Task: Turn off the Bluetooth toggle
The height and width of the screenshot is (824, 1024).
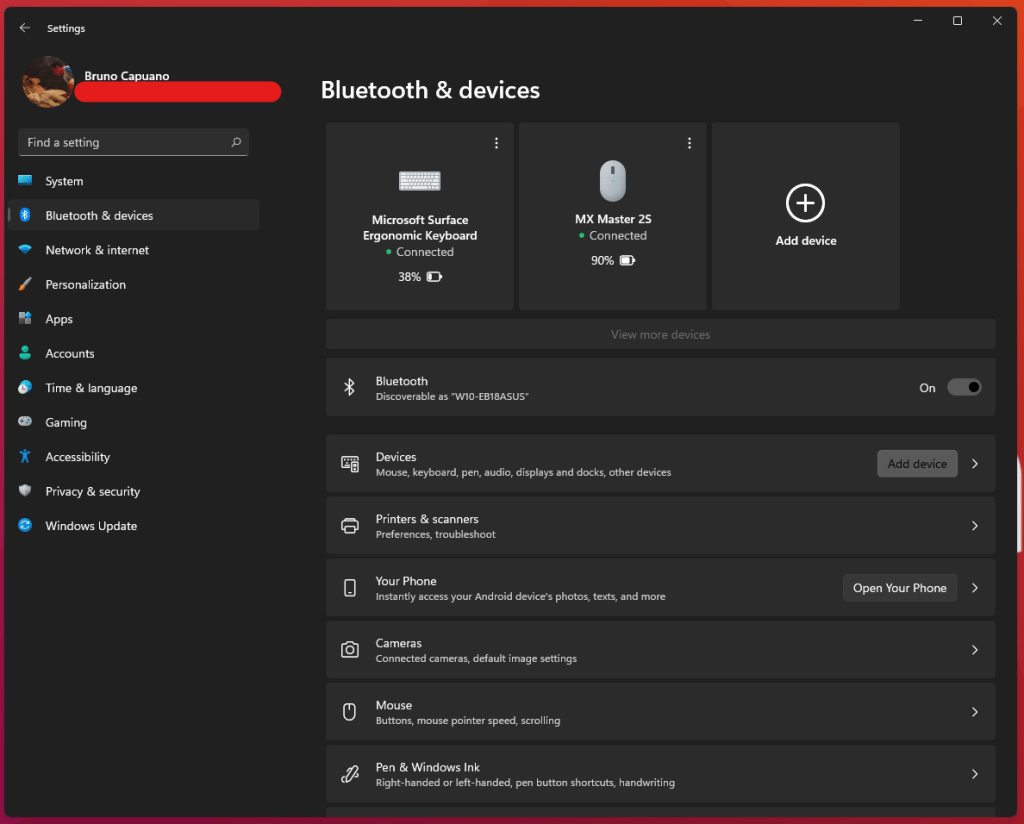Action: tap(964, 387)
